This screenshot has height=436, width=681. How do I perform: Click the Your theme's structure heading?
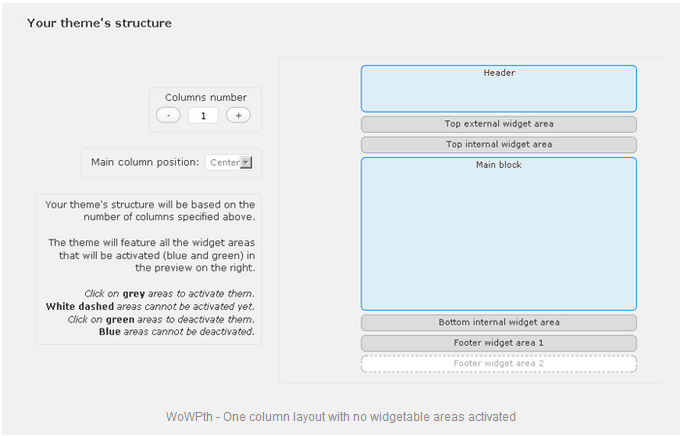(99, 23)
